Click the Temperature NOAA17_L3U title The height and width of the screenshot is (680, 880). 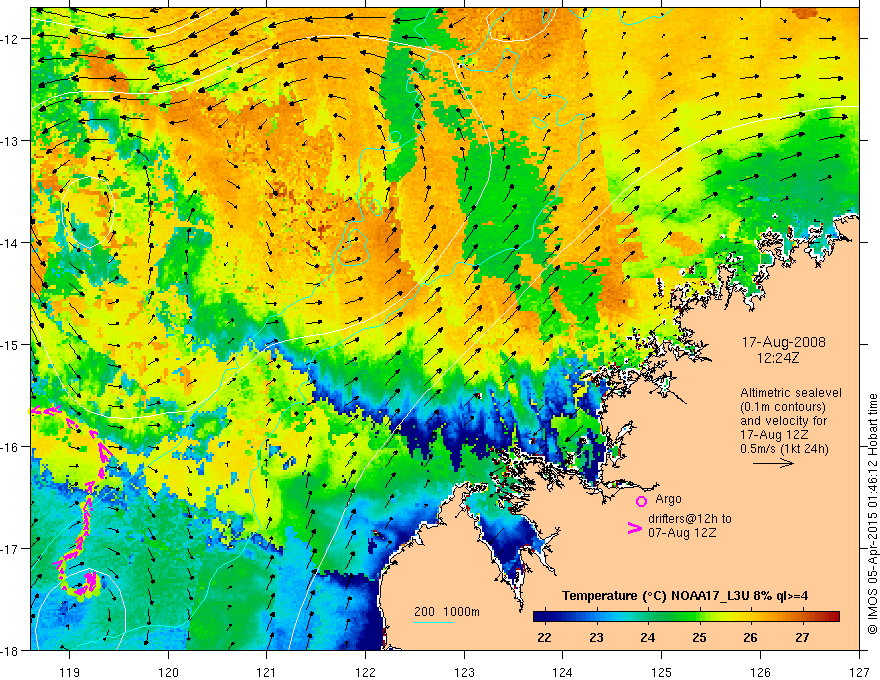click(x=685, y=595)
